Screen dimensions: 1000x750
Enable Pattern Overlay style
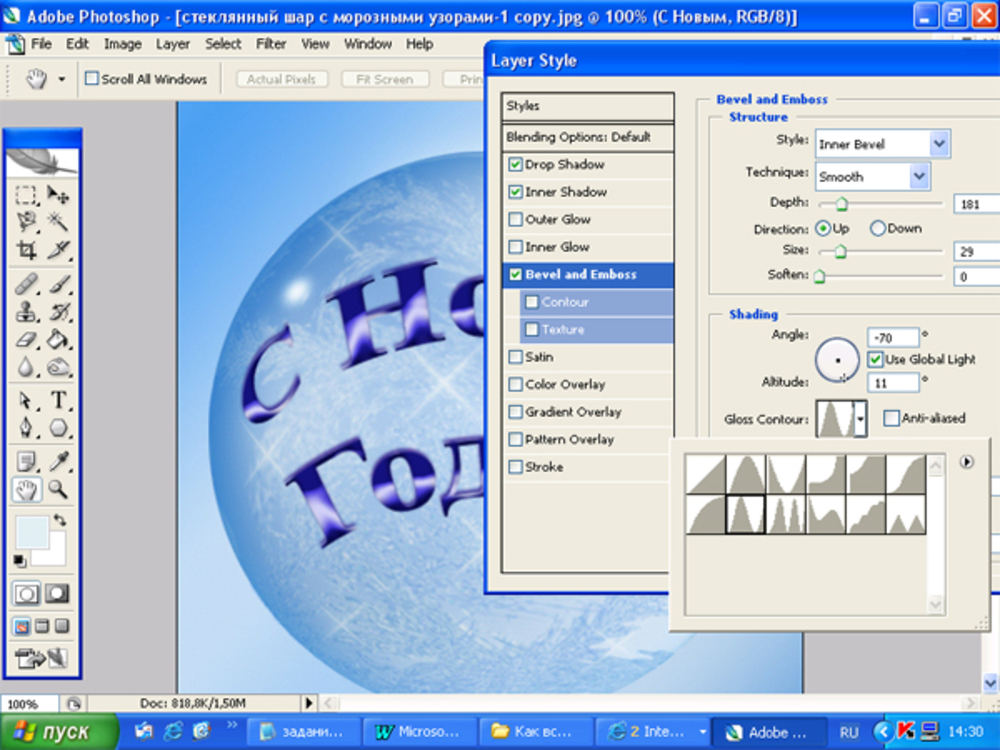tap(515, 439)
